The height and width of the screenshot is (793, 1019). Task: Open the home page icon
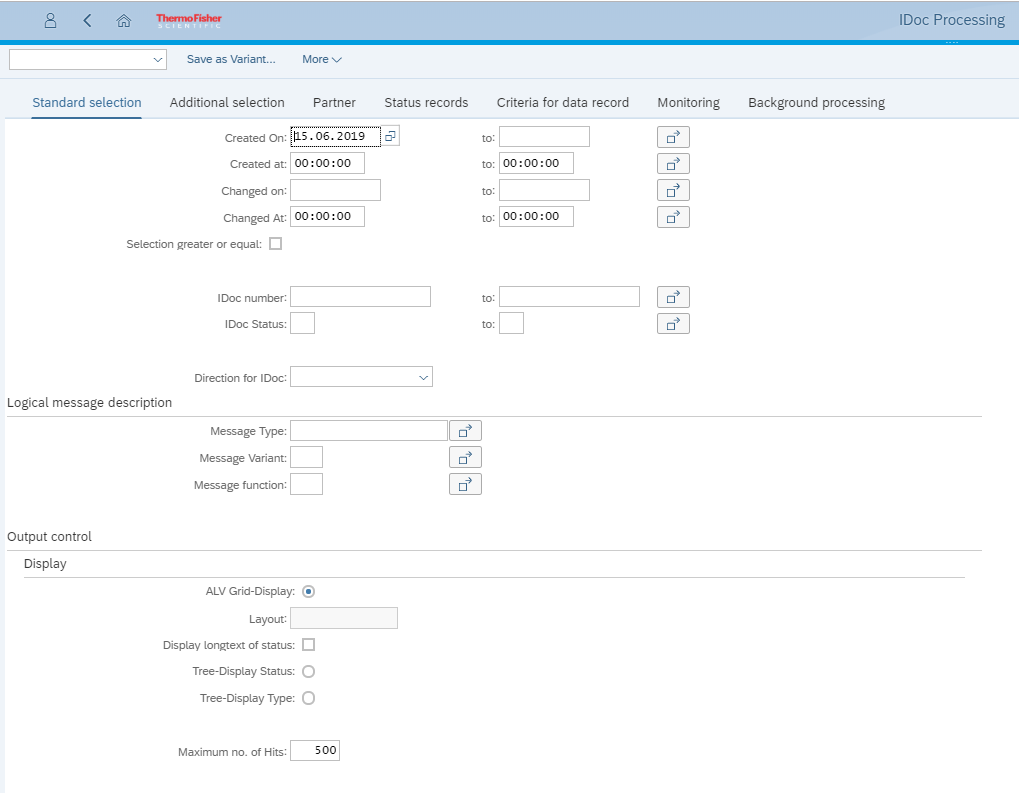[124, 20]
